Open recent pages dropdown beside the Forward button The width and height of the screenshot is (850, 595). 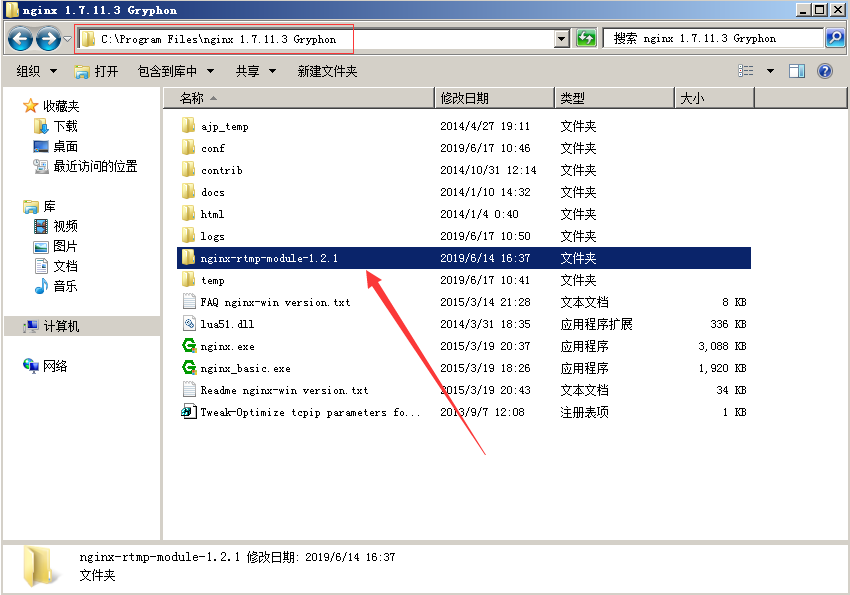(x=67, y=39)
